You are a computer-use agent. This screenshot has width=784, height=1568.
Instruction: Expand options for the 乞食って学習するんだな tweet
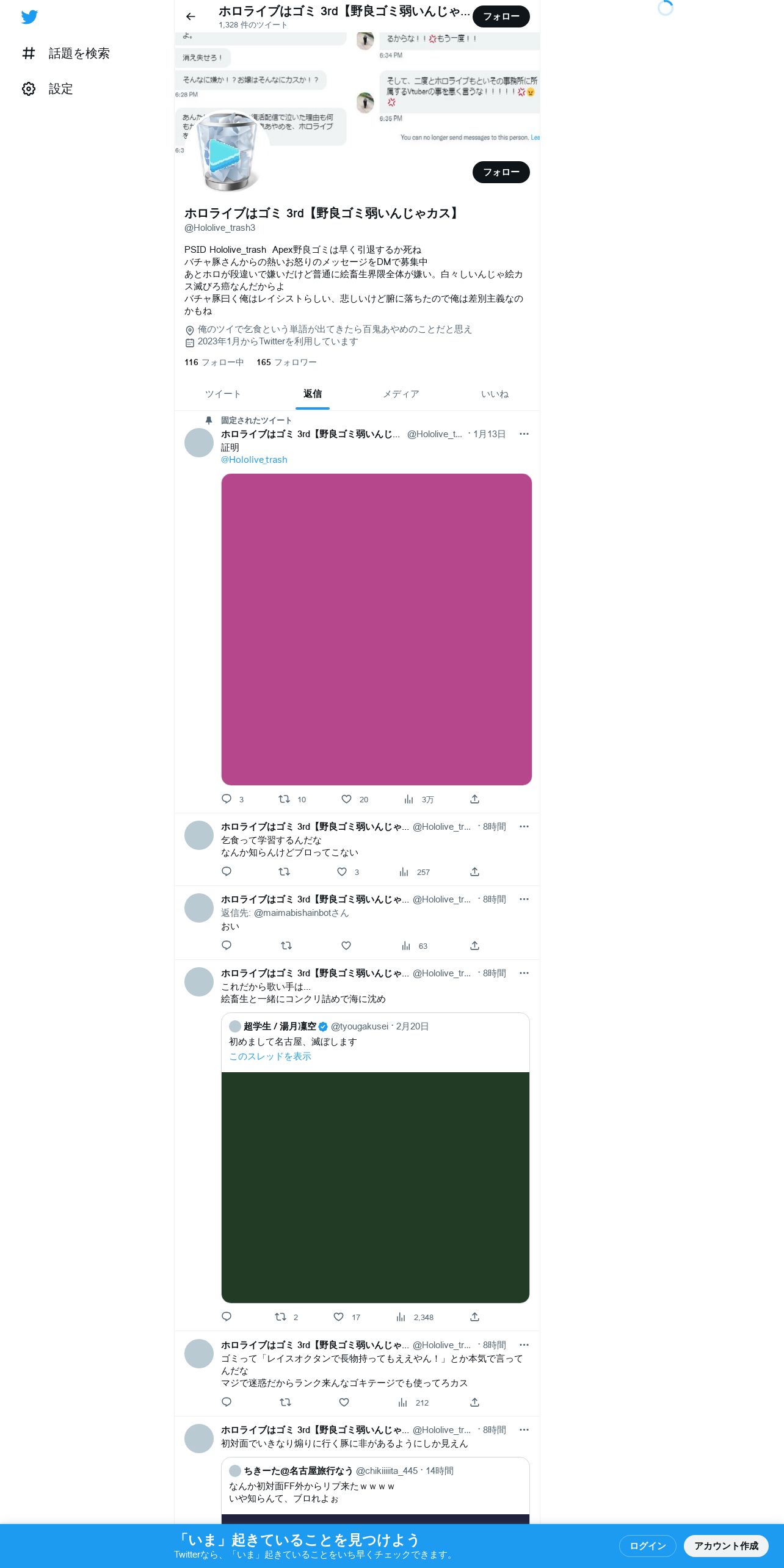tap(524, 827)
